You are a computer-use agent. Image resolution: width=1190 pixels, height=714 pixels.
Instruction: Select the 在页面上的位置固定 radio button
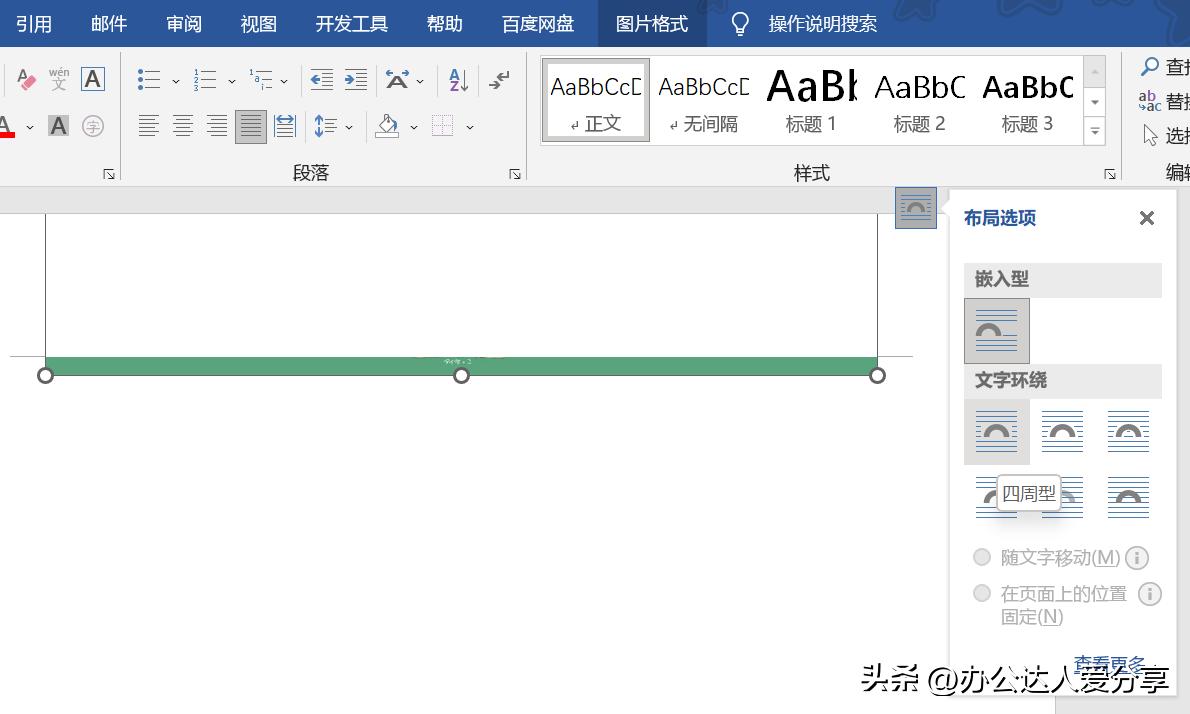(x=982, y=593)
